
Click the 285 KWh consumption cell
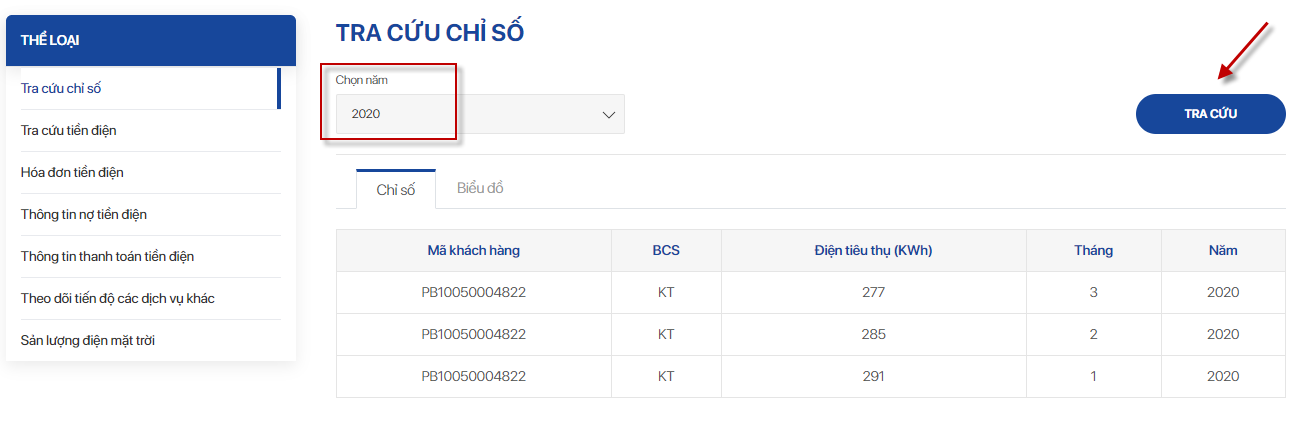click(x=873, y=335)
